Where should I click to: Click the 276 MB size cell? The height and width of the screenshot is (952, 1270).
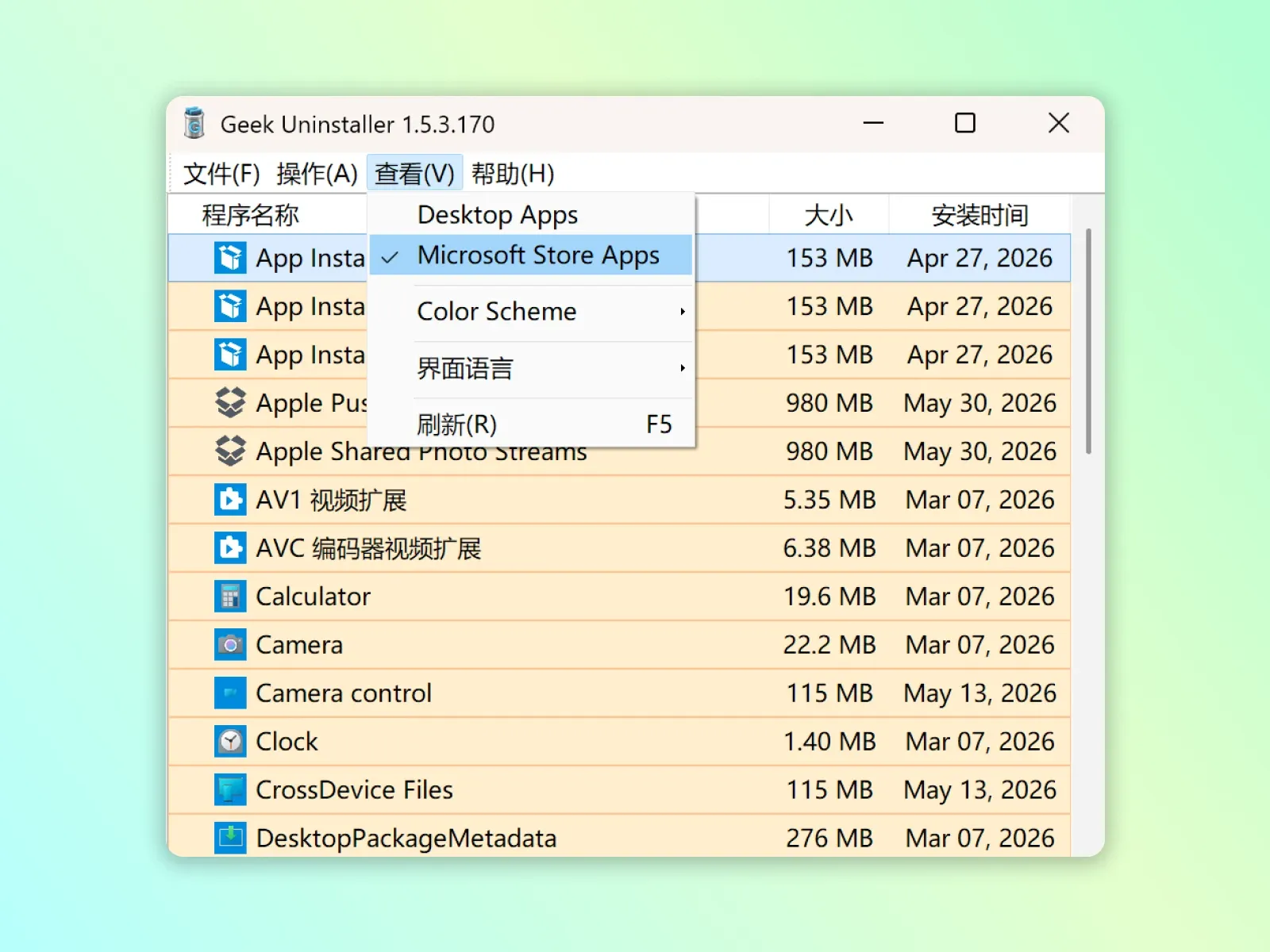coord(829,839)
